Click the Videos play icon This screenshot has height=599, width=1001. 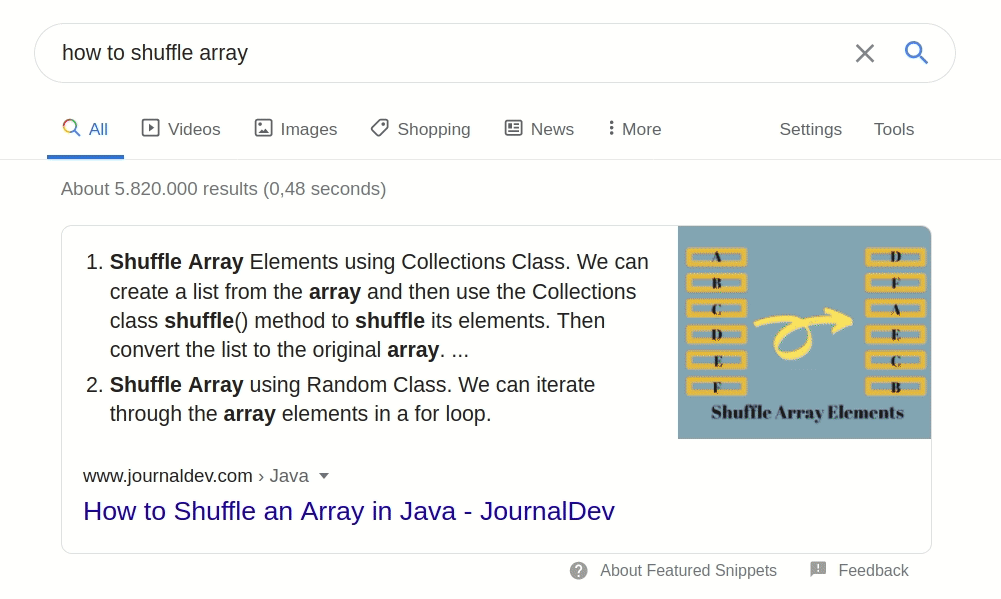tap(151, 128)
